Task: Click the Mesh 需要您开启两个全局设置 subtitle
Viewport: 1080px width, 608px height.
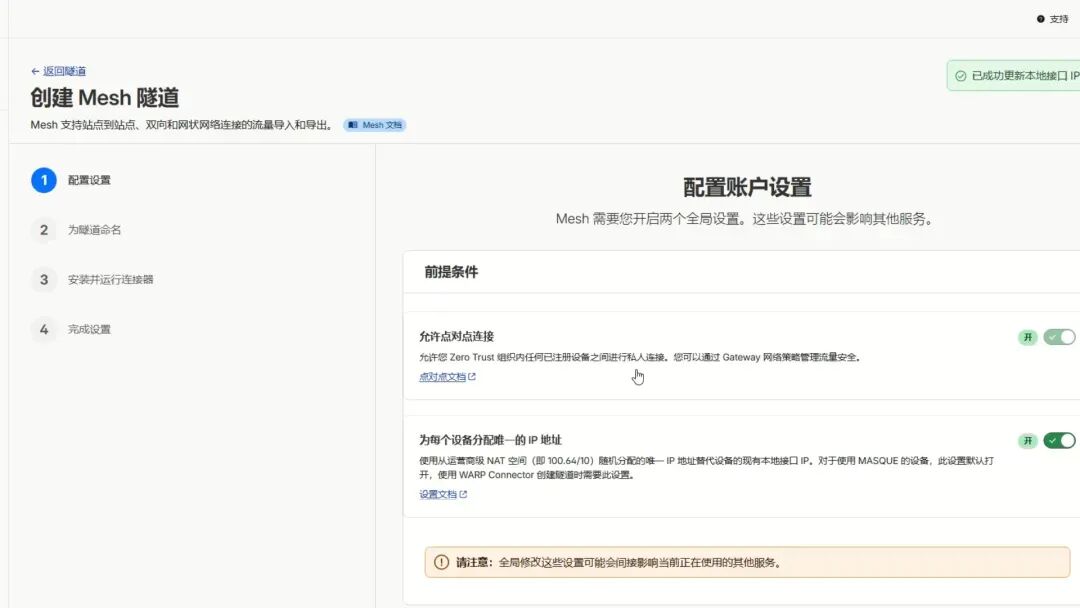Action: pos(745,219)
